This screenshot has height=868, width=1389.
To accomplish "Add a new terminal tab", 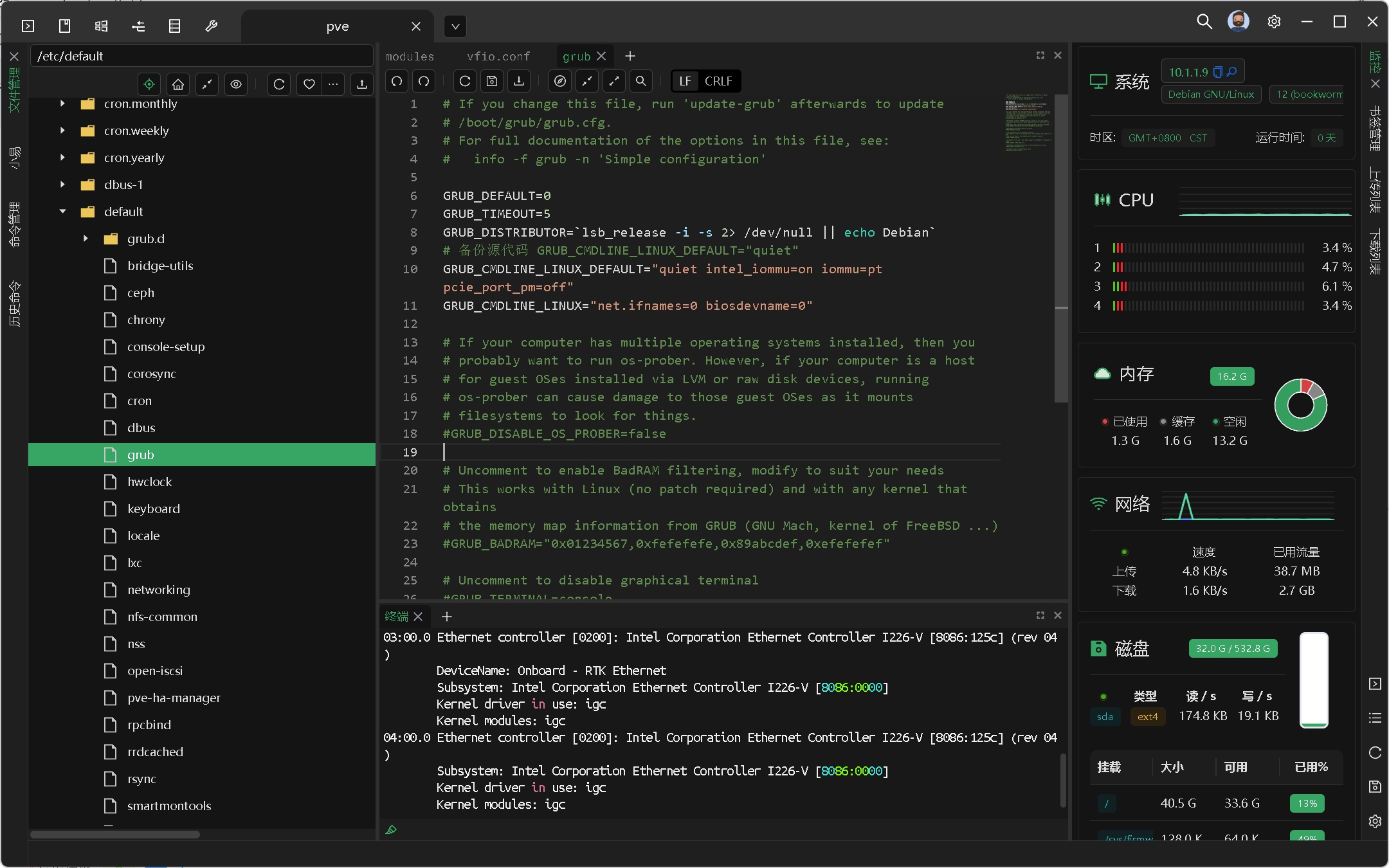I will click(x=446, y=617).
